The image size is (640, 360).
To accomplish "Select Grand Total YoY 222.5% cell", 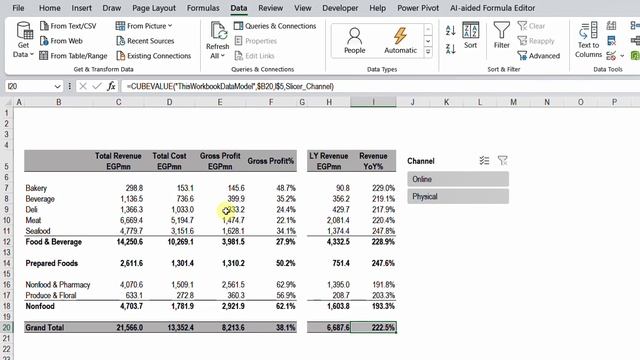I will [x=373, y=327].
